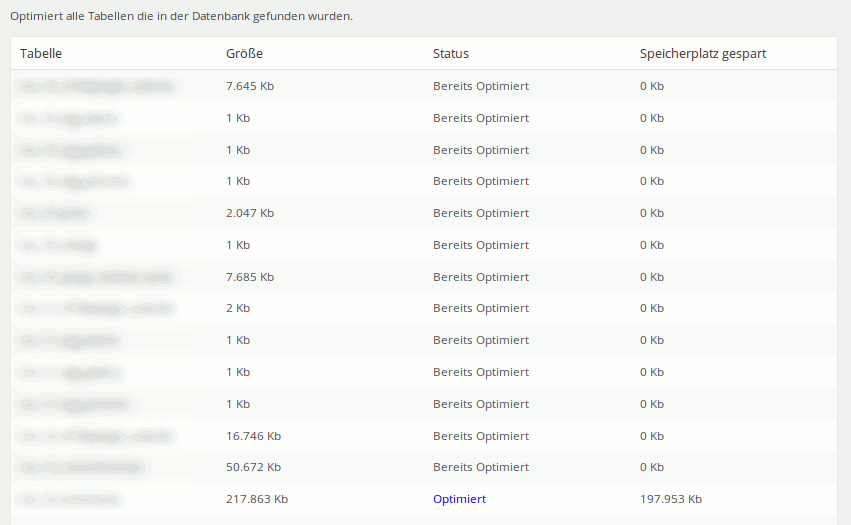Click the 2 Kb size cell
Screen dimensions: 851x525
(237, 309)
